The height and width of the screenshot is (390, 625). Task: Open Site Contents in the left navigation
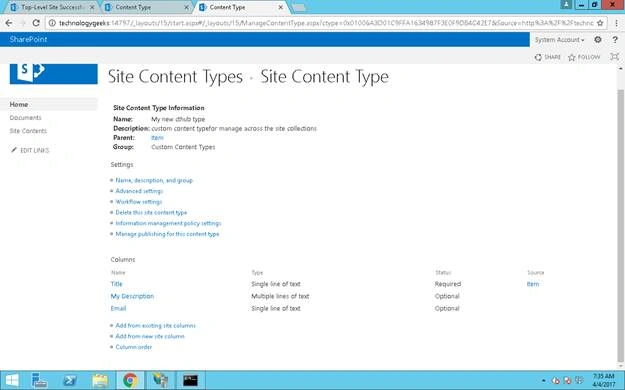[x=28, y=131]
